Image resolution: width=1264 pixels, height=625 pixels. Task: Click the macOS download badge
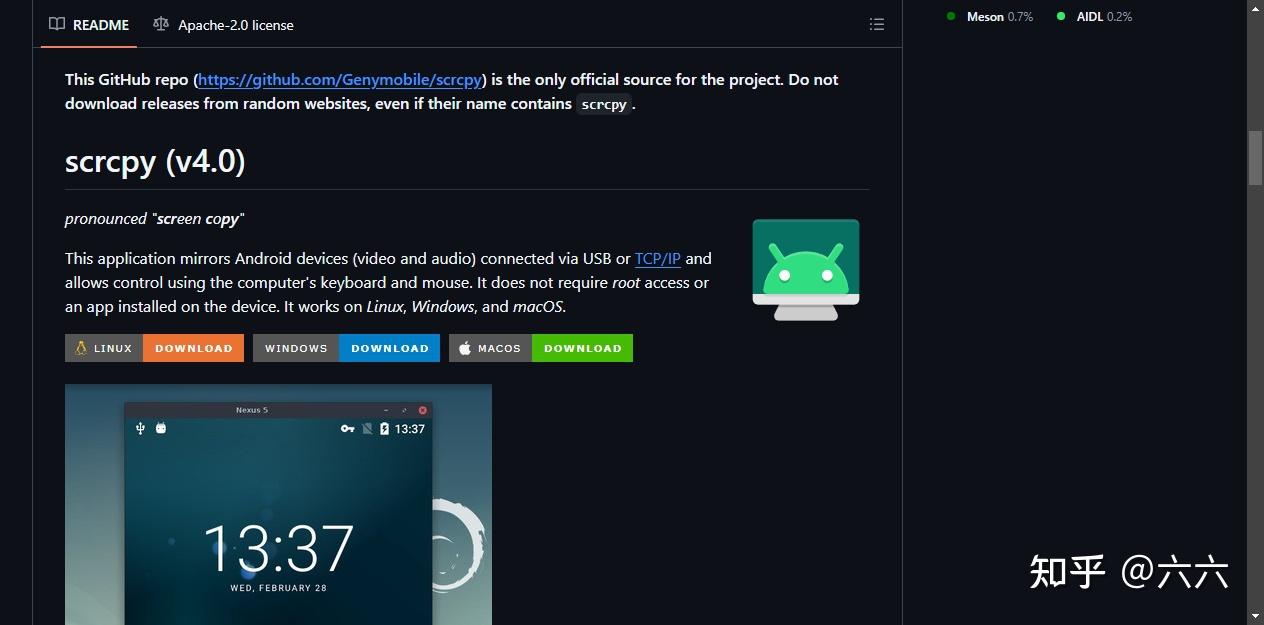pyautogui.click(x=541, y=348)
